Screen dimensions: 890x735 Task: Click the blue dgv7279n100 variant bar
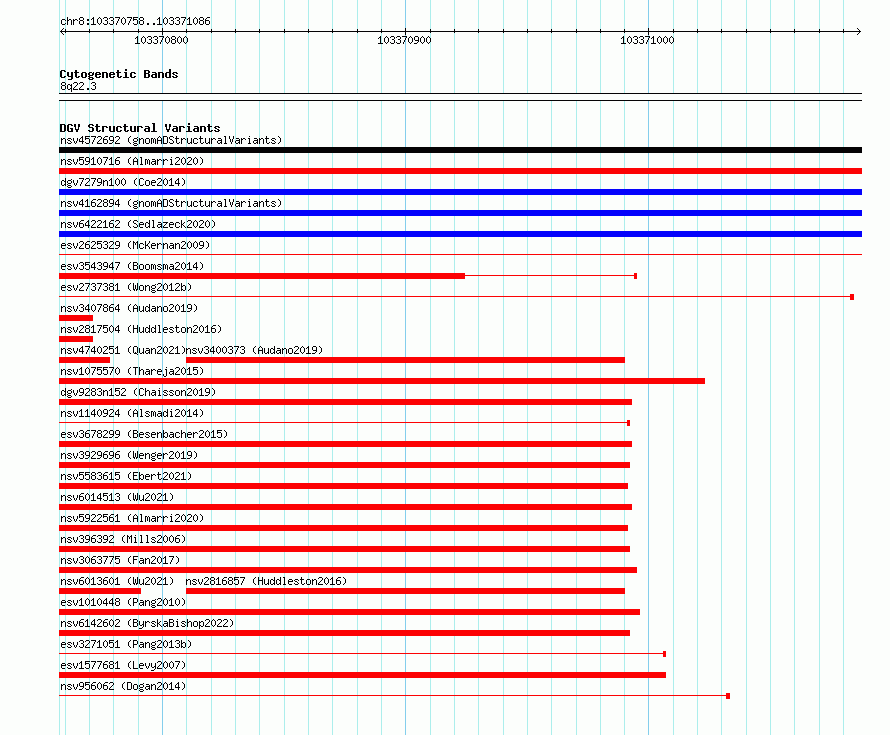pos(460,192)
